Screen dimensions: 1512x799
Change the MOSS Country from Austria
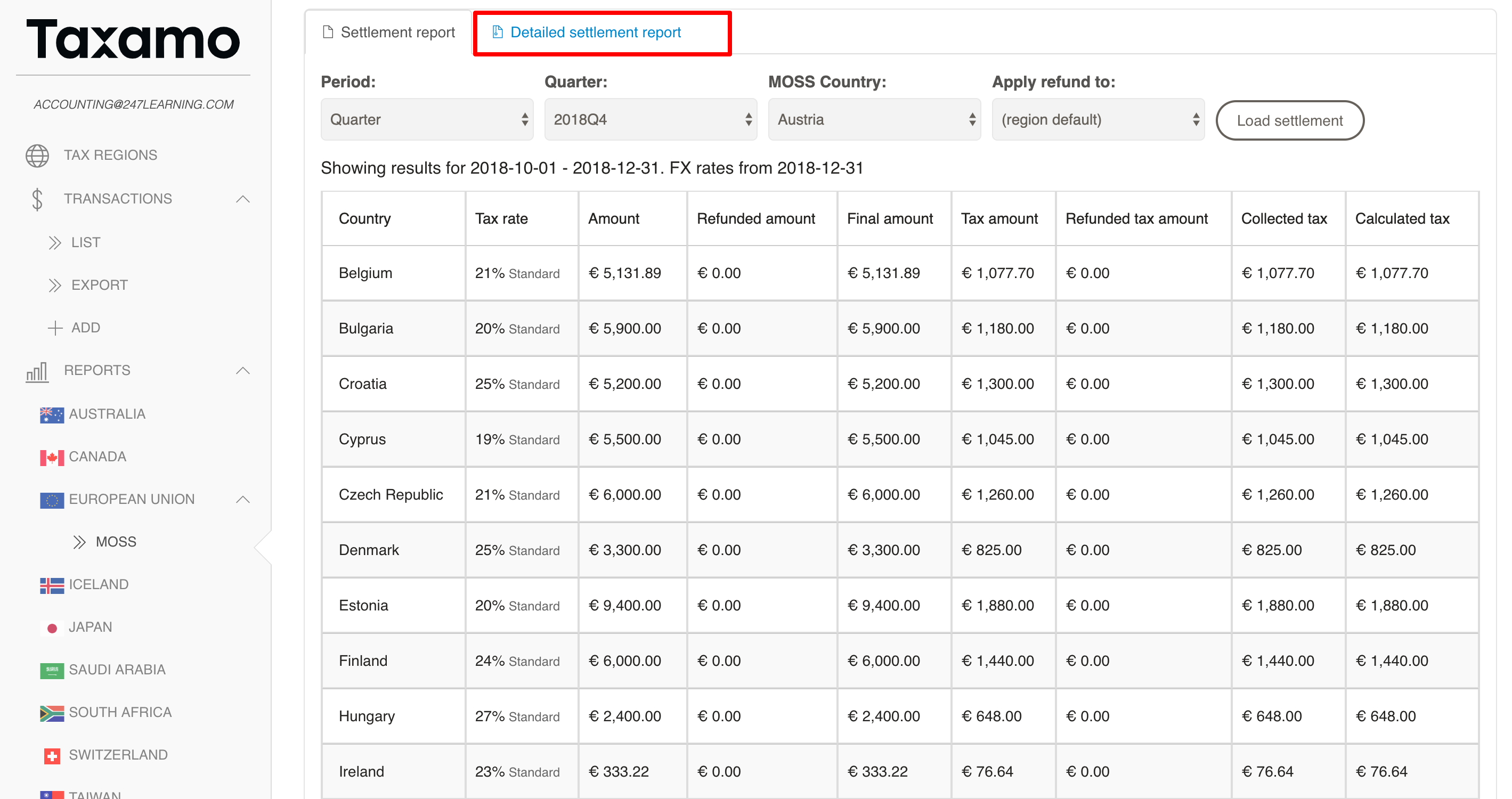coord(874,120)
